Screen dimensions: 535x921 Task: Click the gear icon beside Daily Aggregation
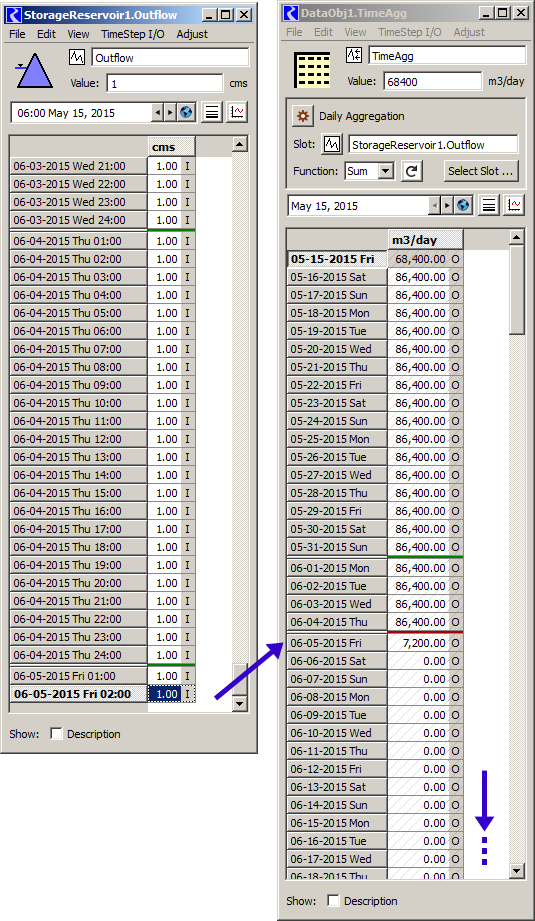[x=303, y=116]
